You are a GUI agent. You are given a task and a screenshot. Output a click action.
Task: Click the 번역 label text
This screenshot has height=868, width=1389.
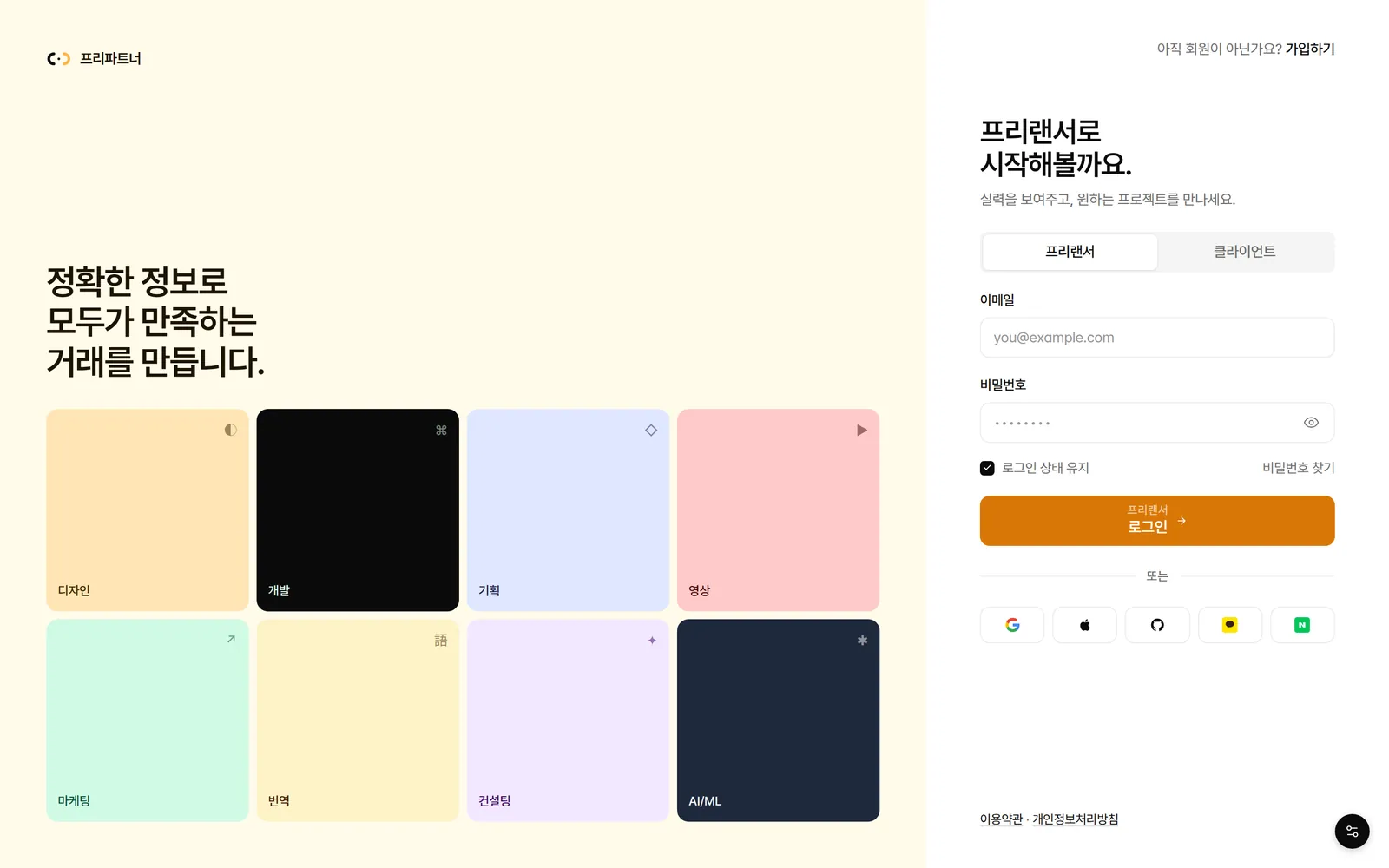click(x=279, y=800)
